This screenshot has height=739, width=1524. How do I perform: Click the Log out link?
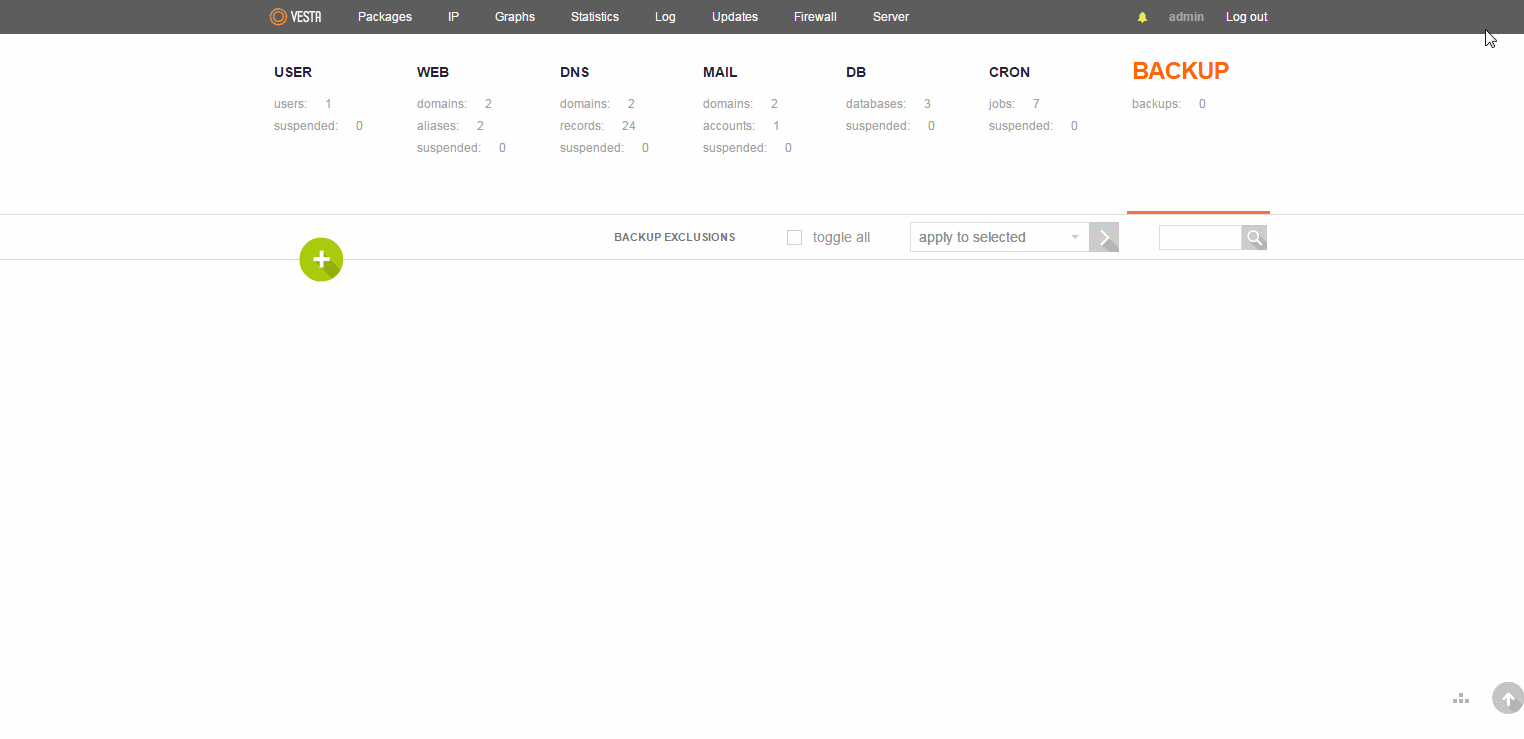coord(1247,17)
